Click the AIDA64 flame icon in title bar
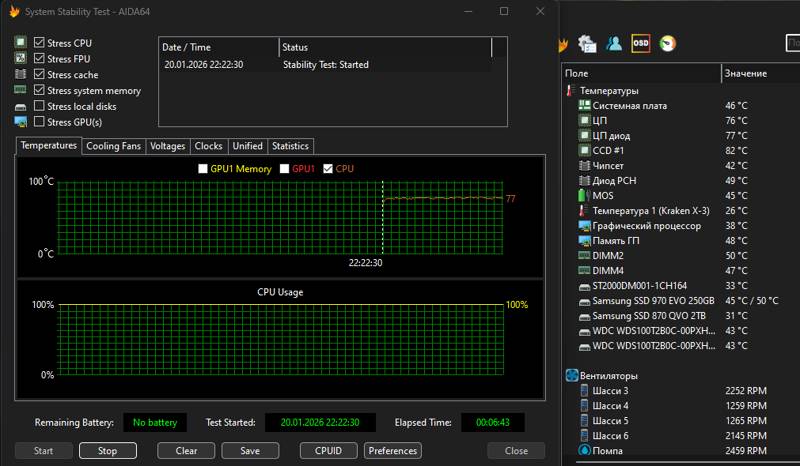 pyautogui.click(x=14, y=11)
